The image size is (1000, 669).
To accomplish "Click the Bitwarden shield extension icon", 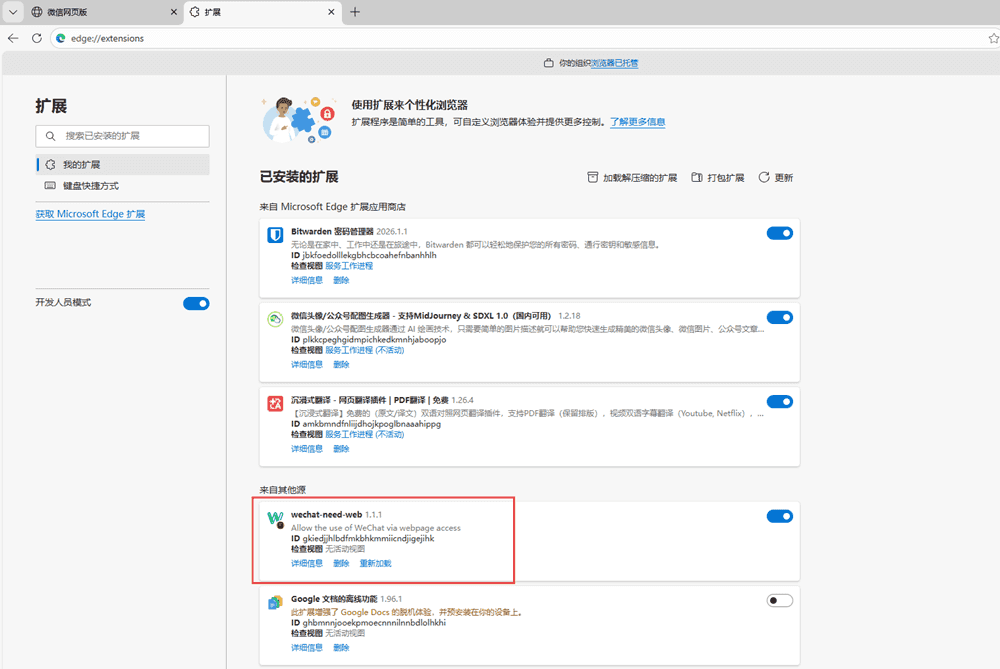I will pos(275,235).
